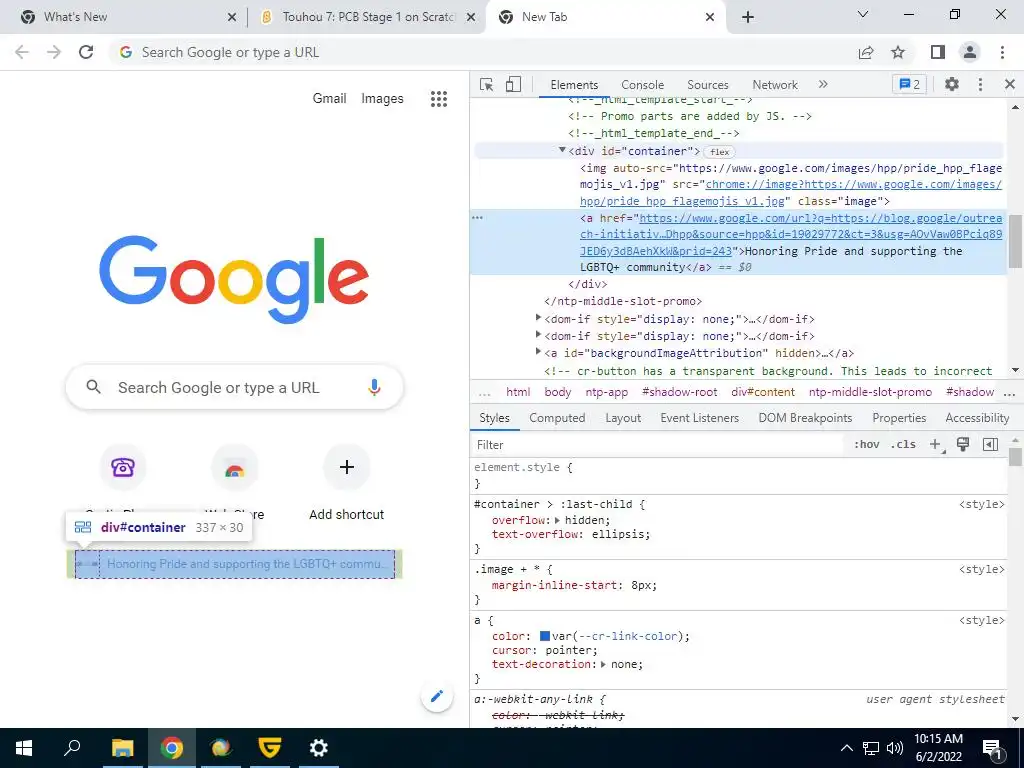Focus the Styles Filter field

[658, 445]
